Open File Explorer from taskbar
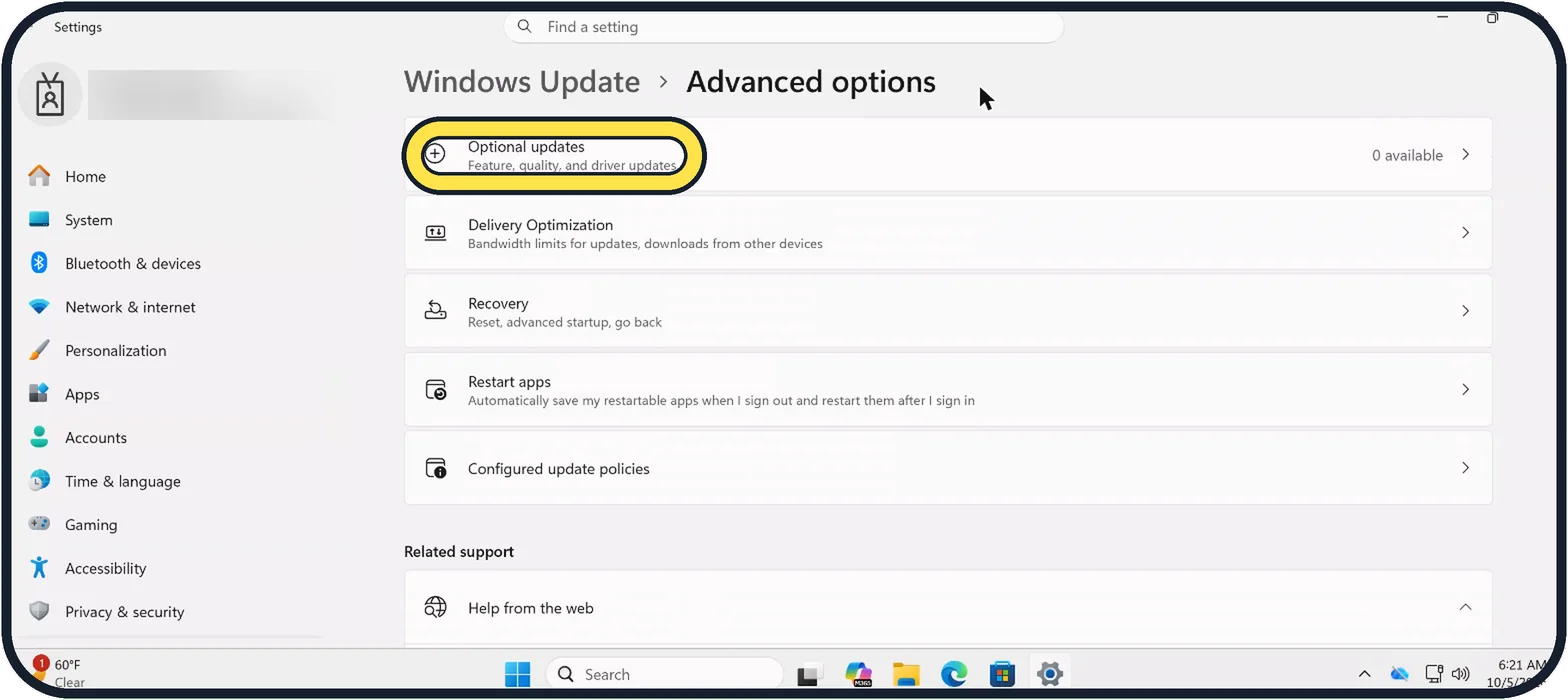The width and height of the screenshot is (1568, 700). tap(906, 675)
